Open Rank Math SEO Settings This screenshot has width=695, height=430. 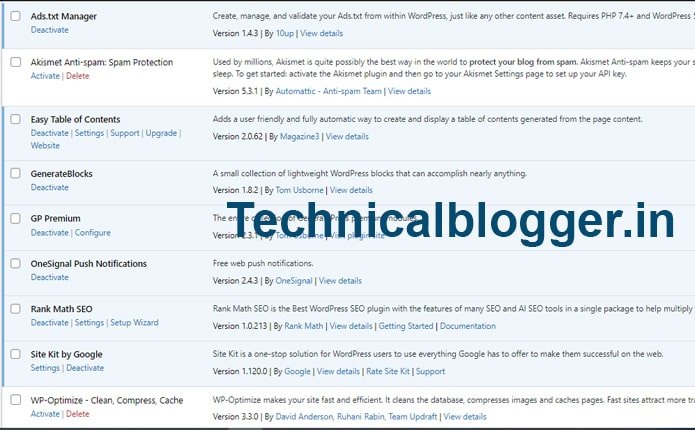click(x=89, y=323)
